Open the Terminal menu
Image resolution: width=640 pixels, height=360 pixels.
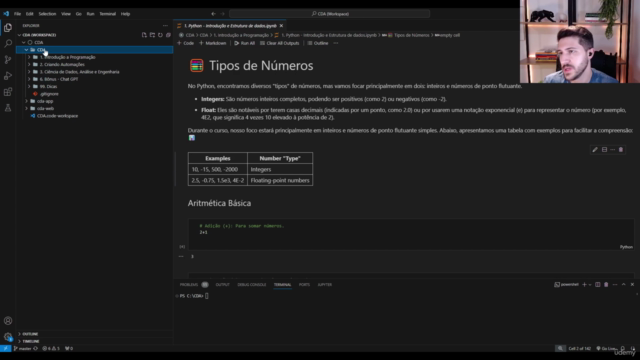pos(107,14)
